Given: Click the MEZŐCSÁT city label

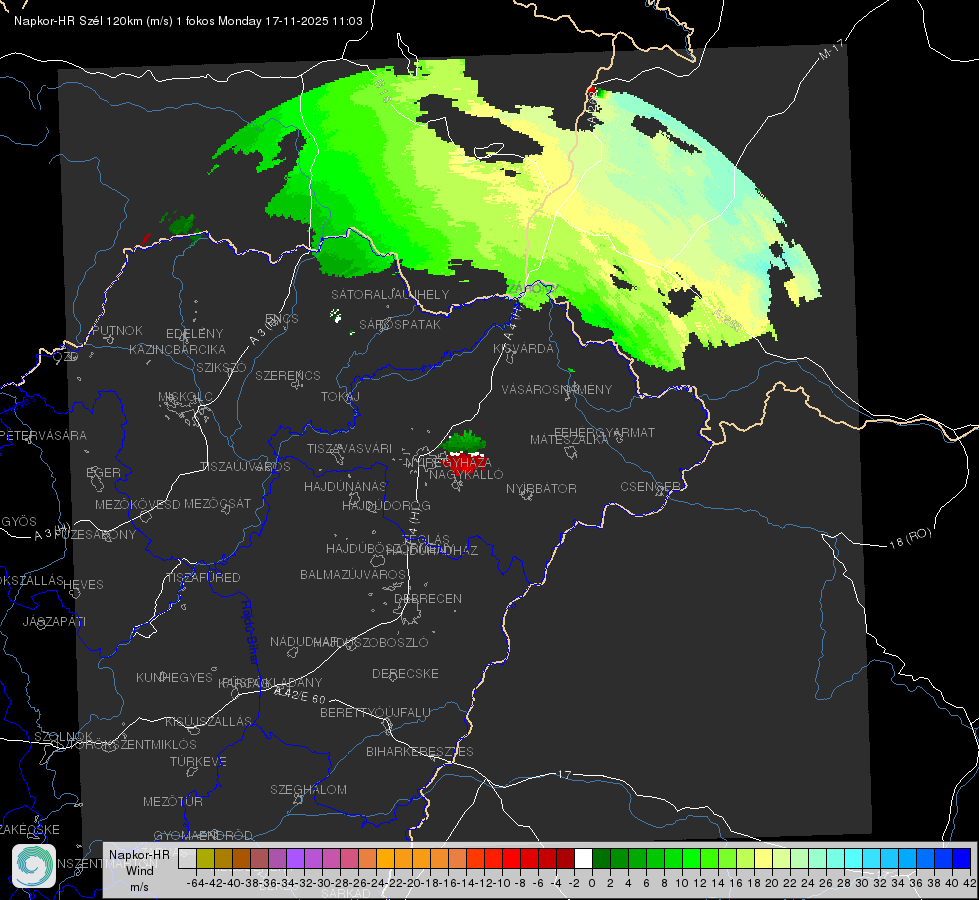Looking at the screenshot, I should pyautogui.click(x=218, y=503).
